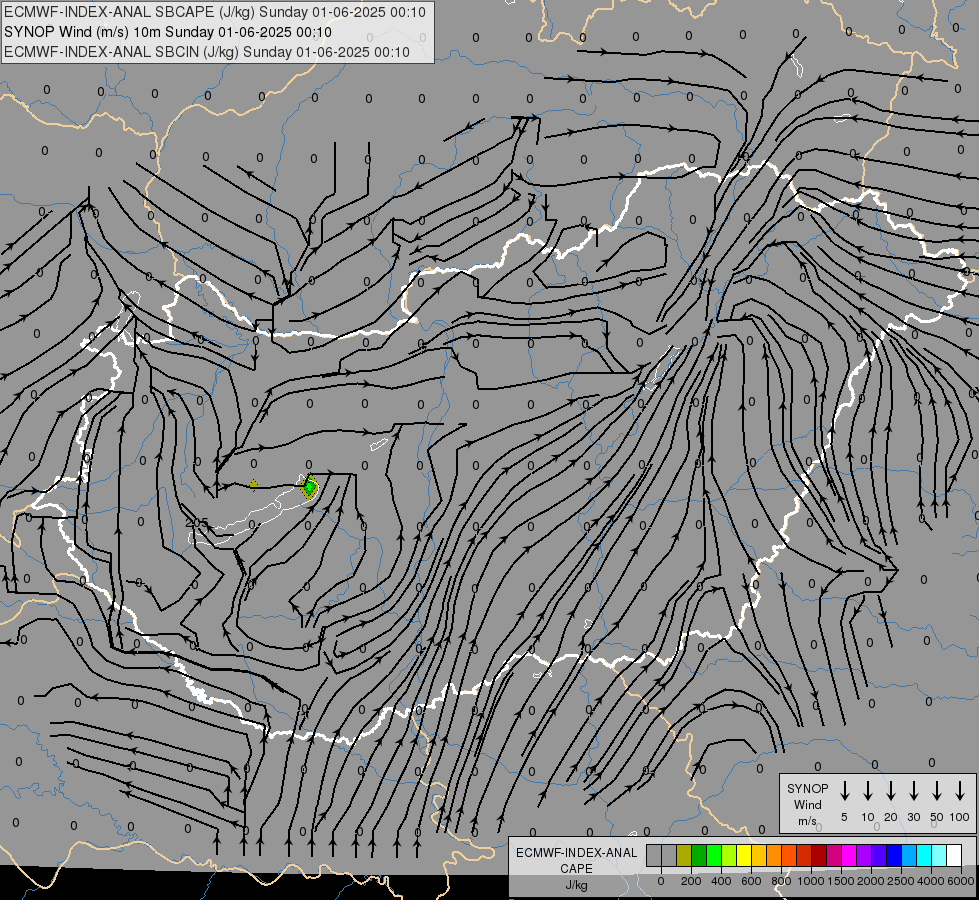Click the '400' label on CAPE scale
Viewport: 979px width, 900px height.
tap(721, 881)
